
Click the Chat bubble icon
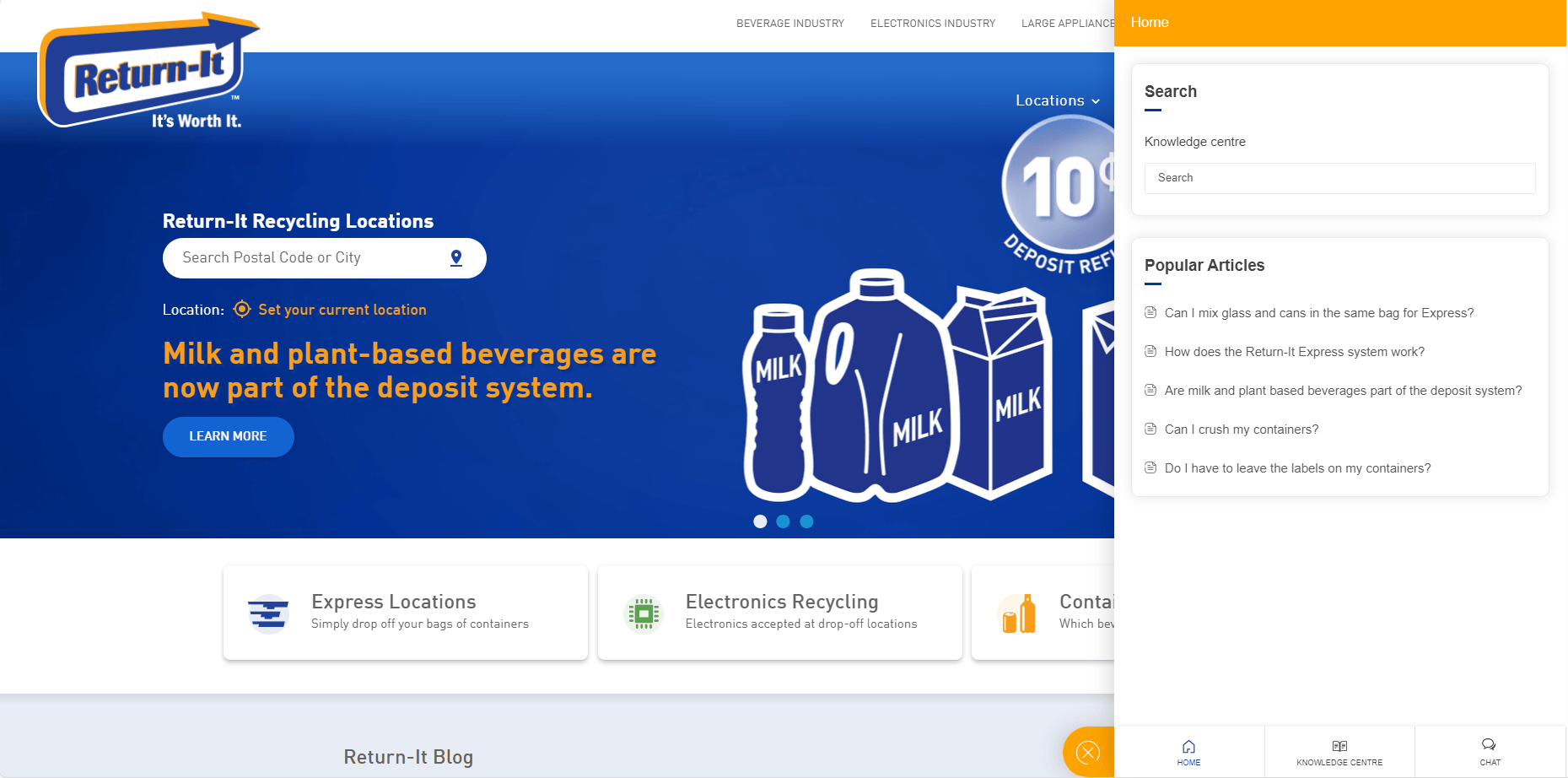coord(1489,744)
